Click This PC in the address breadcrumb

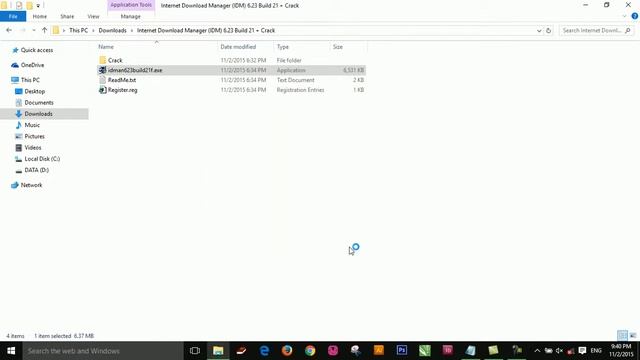pyautogui.click(x=78, y=31)
